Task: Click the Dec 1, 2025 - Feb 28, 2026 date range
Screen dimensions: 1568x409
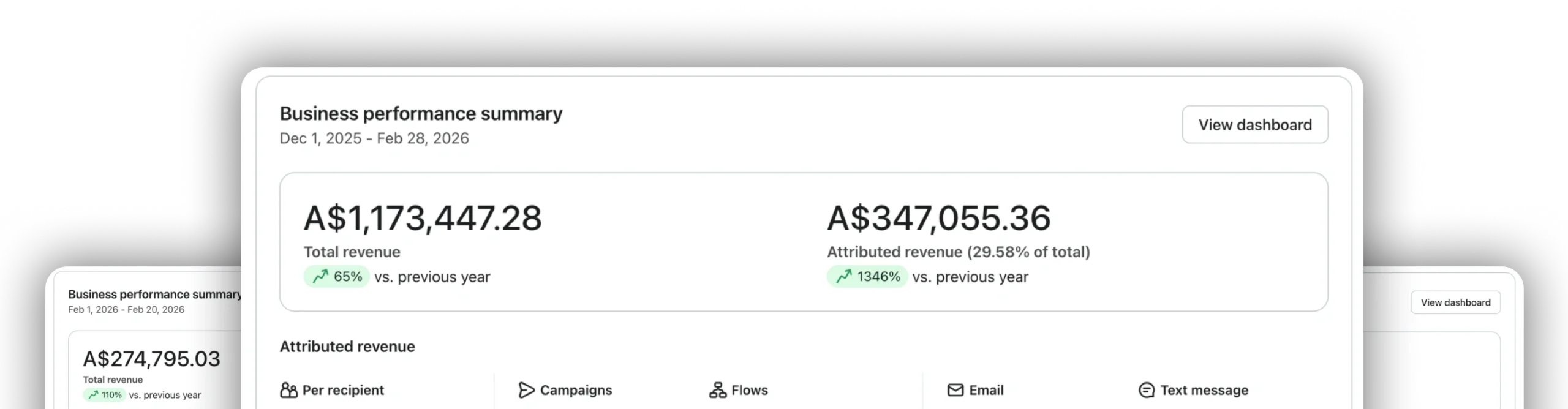Action: pyautogui.click(x=374, y=138)
